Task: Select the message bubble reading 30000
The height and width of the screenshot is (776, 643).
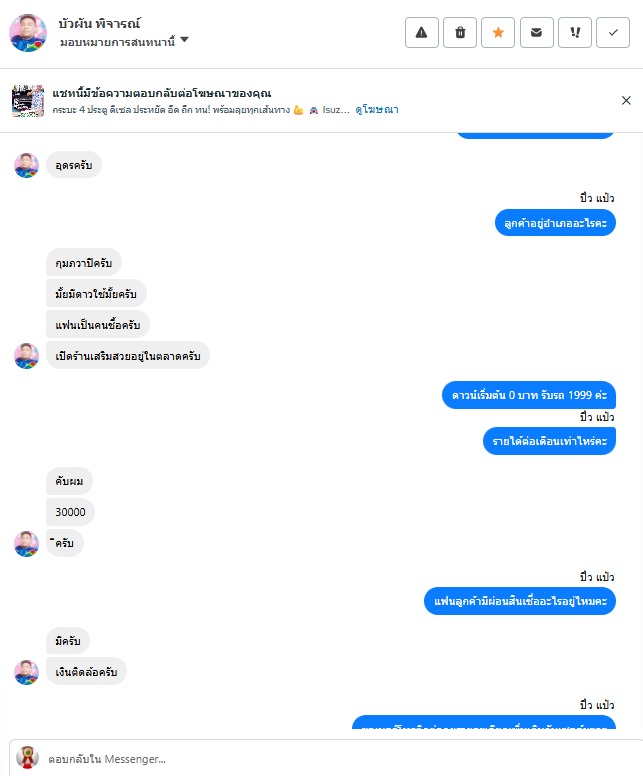Action: coord(70,512)
